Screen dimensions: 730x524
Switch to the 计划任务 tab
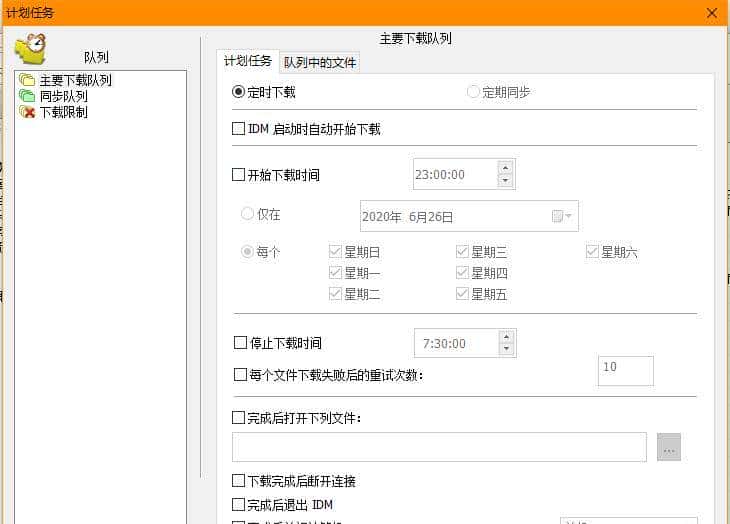(248, 61)
